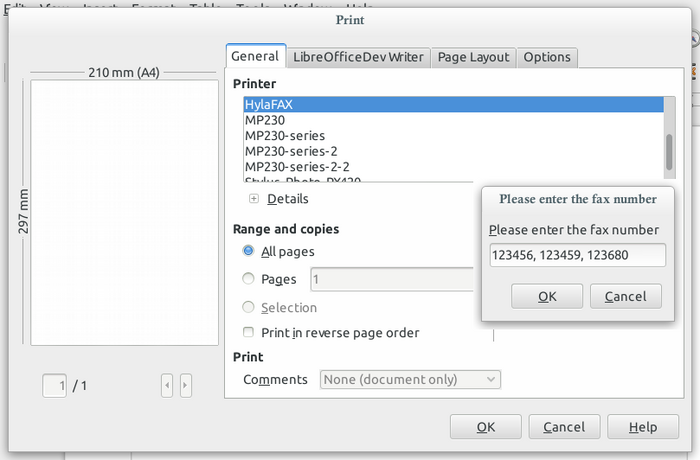Viewport: 700px width, 460px height.
Task: Cancel the Print dialog
Action: pos(564,427)
